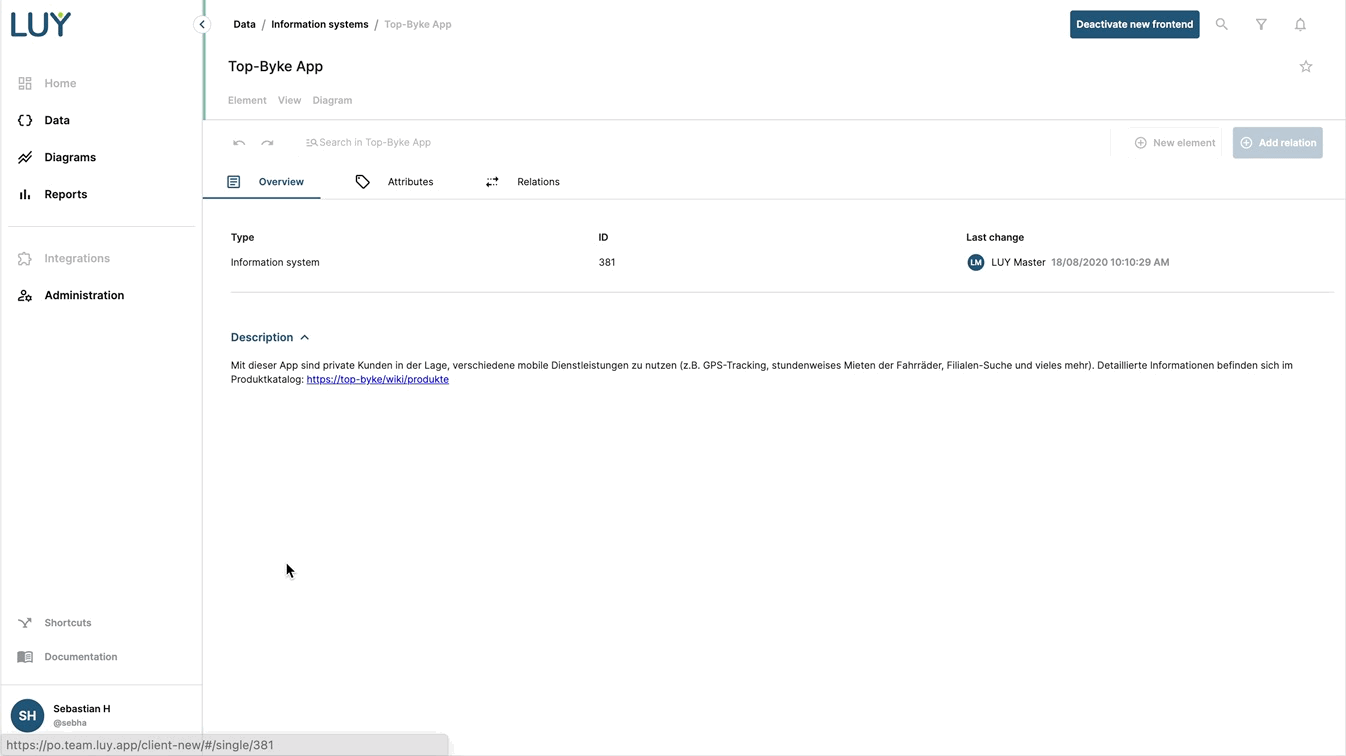Click the Search in Top-Byke App field
This screenshot has width=1346, height=756.
pos(375,143)
